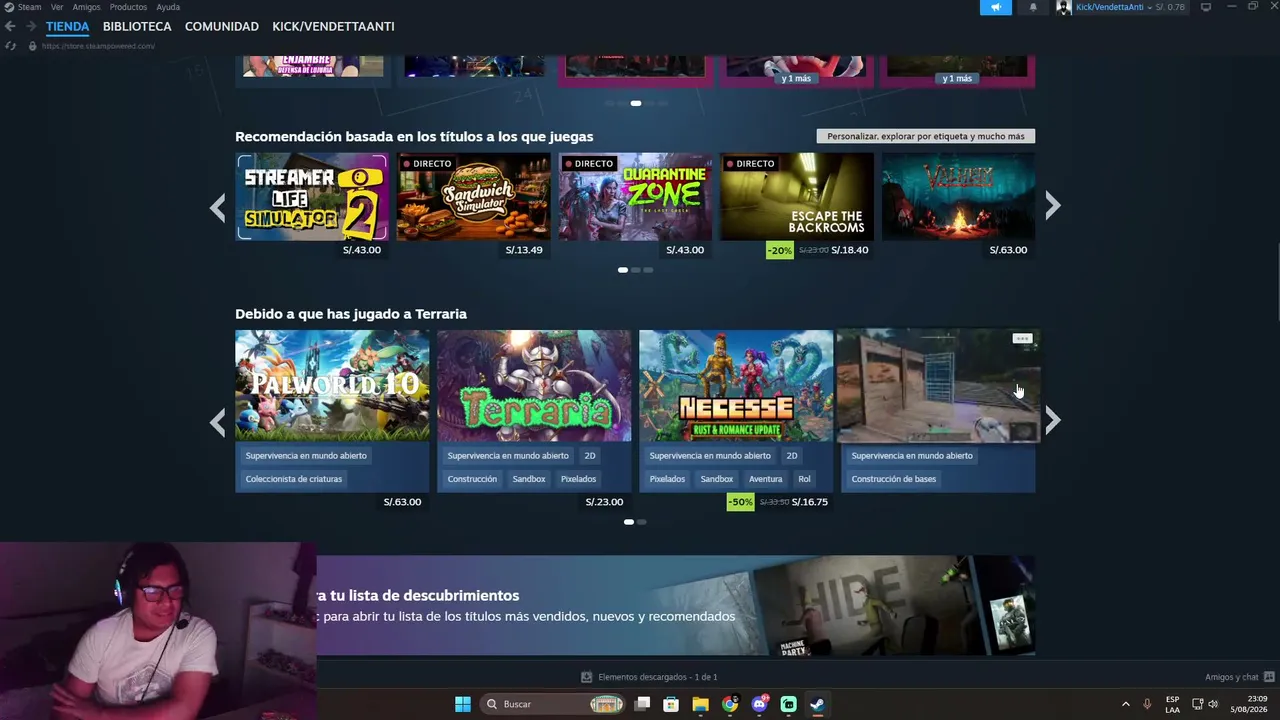
Task: Open Elementos descargados status link
Action: click(x=657, y=677)
